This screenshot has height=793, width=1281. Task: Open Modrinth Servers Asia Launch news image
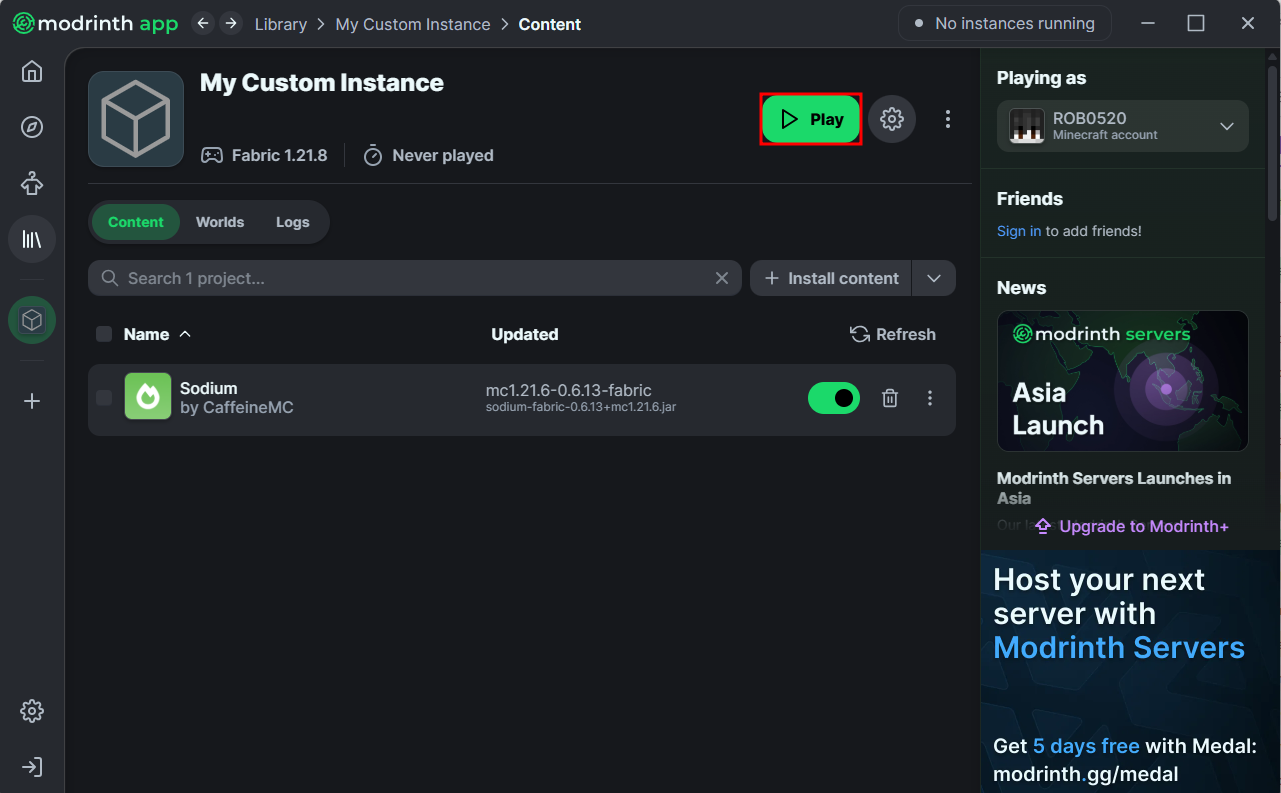pyautogui.click(x=1123, y=381)
